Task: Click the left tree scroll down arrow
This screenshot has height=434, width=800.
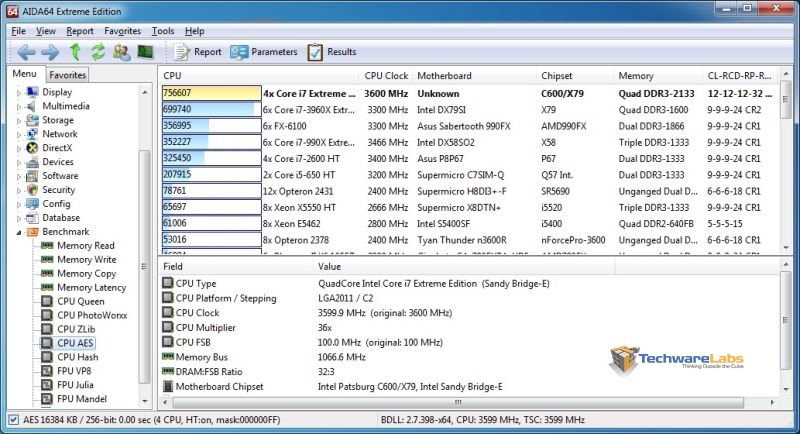Action: click(145, 401)
